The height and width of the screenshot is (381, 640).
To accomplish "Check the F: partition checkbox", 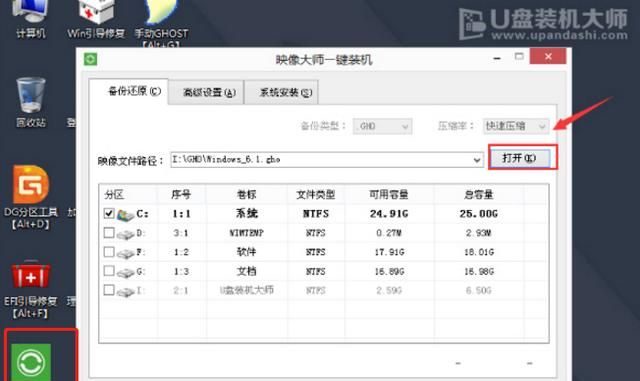I will 109,252.
